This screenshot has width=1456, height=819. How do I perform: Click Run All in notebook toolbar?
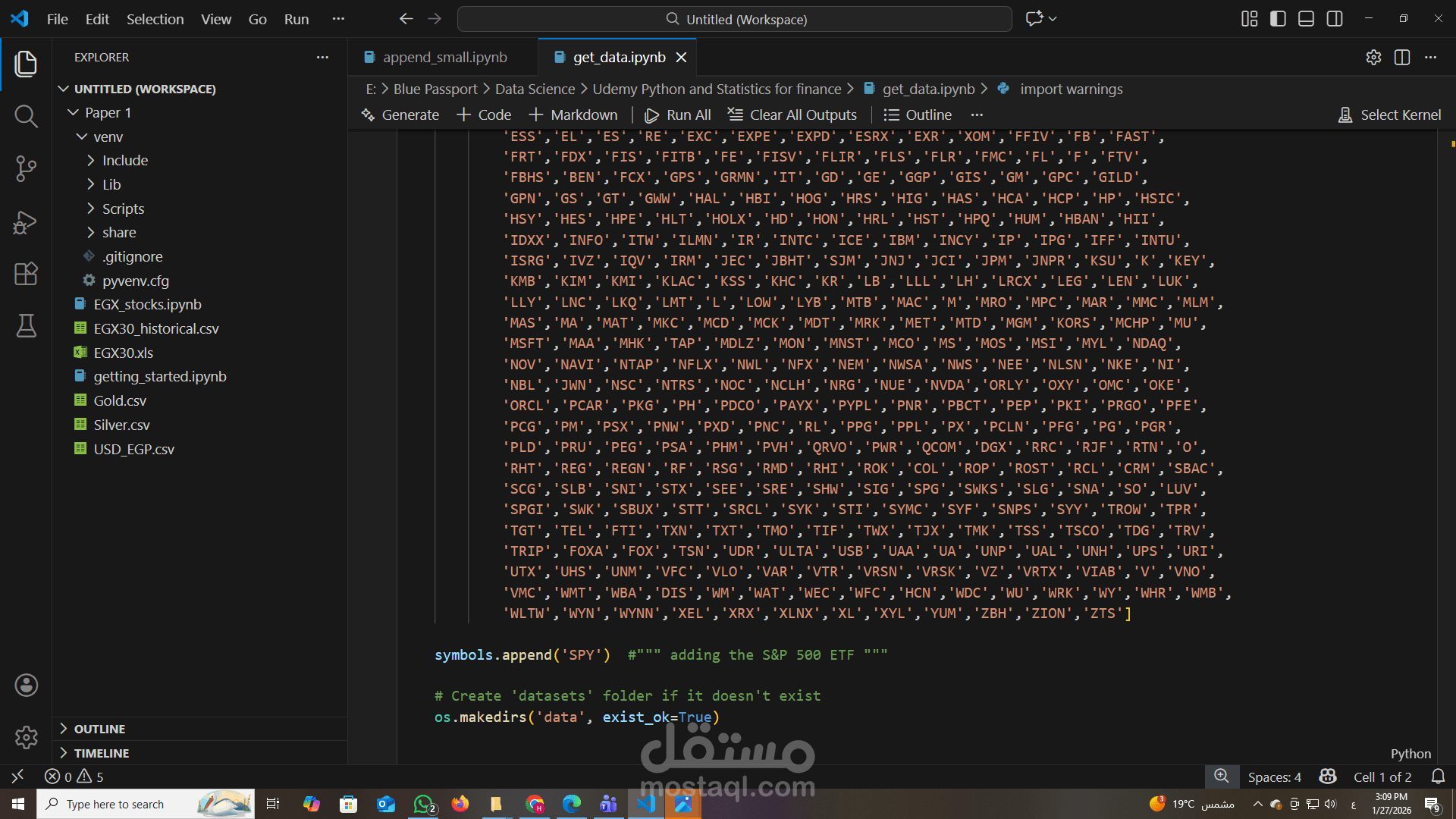(678, 115)
